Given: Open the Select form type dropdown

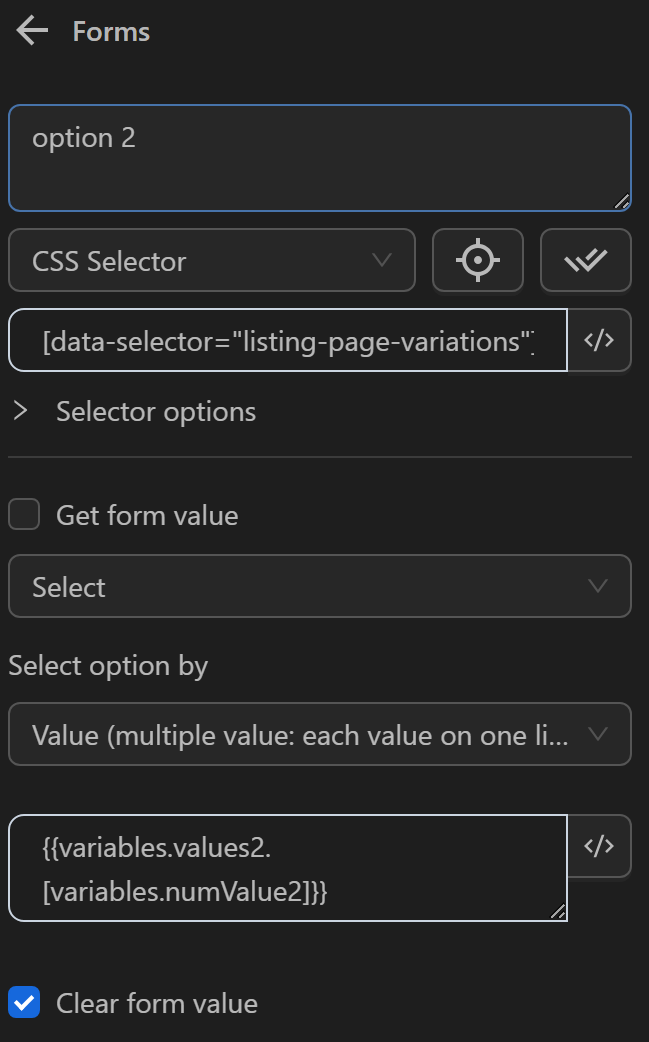Looking at the screenshot, I should point(319,587).
